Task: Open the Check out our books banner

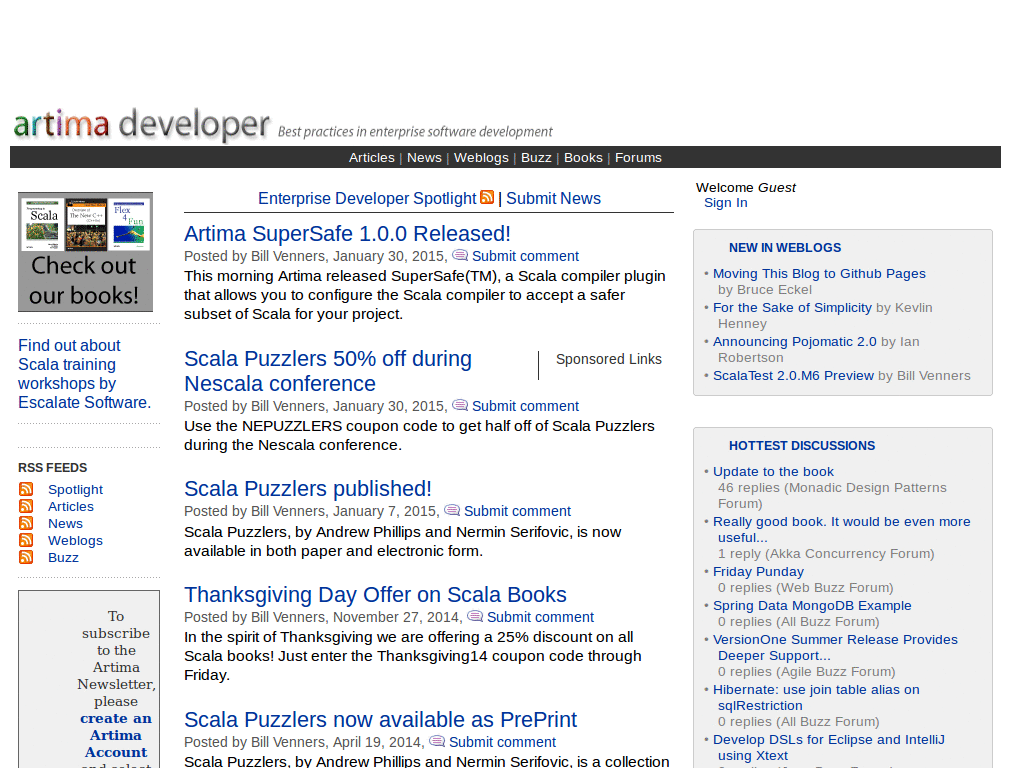Action: click(86, 251)
